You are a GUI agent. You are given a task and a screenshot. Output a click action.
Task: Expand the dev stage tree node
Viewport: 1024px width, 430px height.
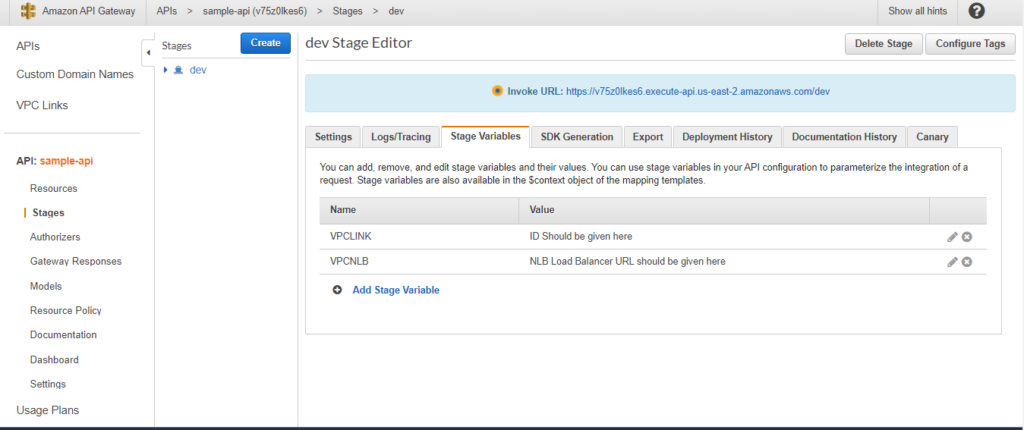166,70
